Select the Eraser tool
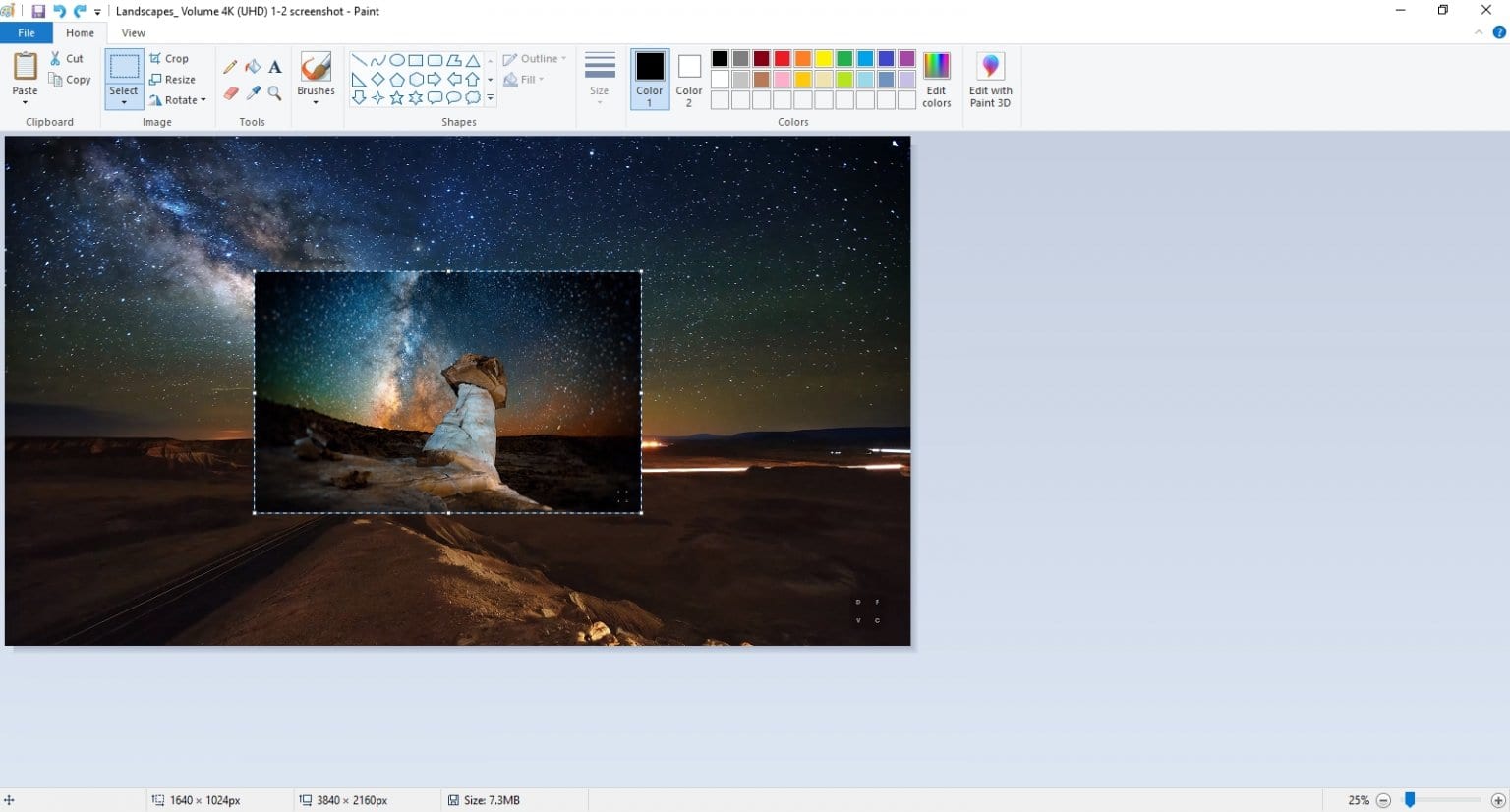 point(229,94)
